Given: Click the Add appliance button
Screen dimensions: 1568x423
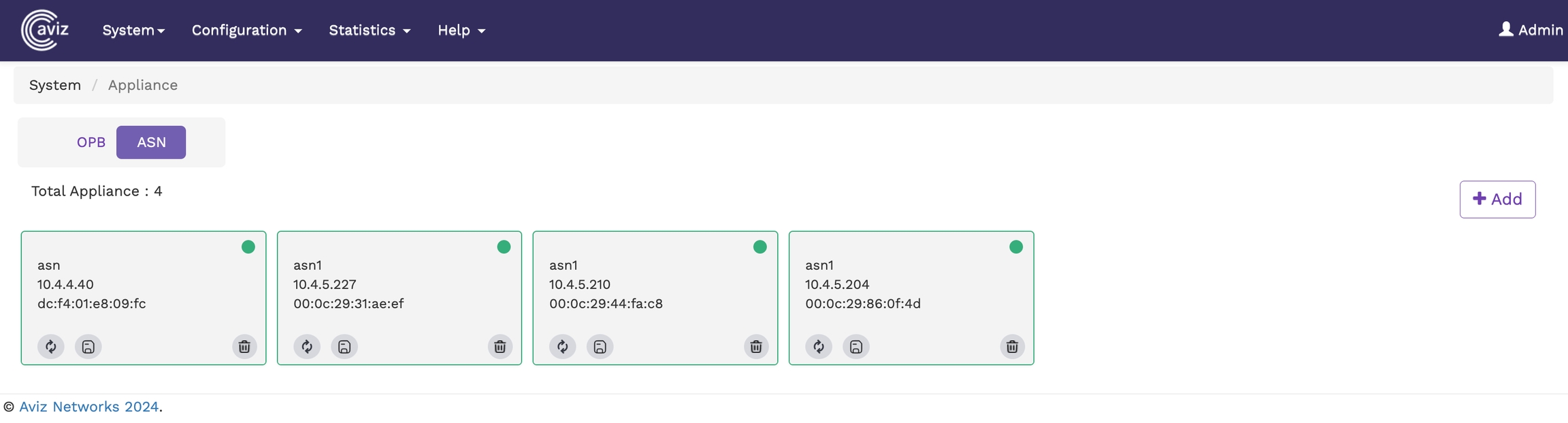Looking at the screenshot, I should tap(1497, 199).
